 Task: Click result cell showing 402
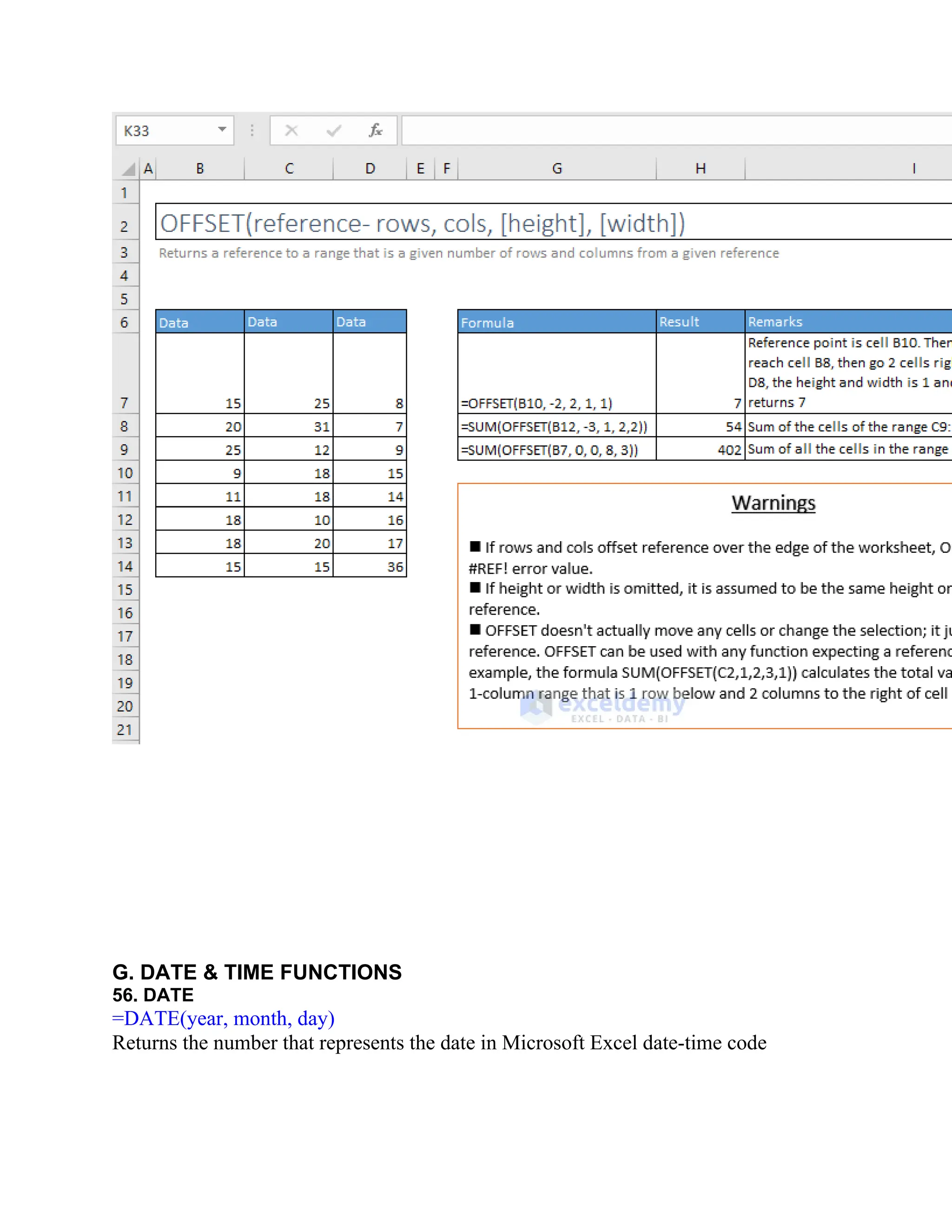pyautogui.click(x=701, y=449)
